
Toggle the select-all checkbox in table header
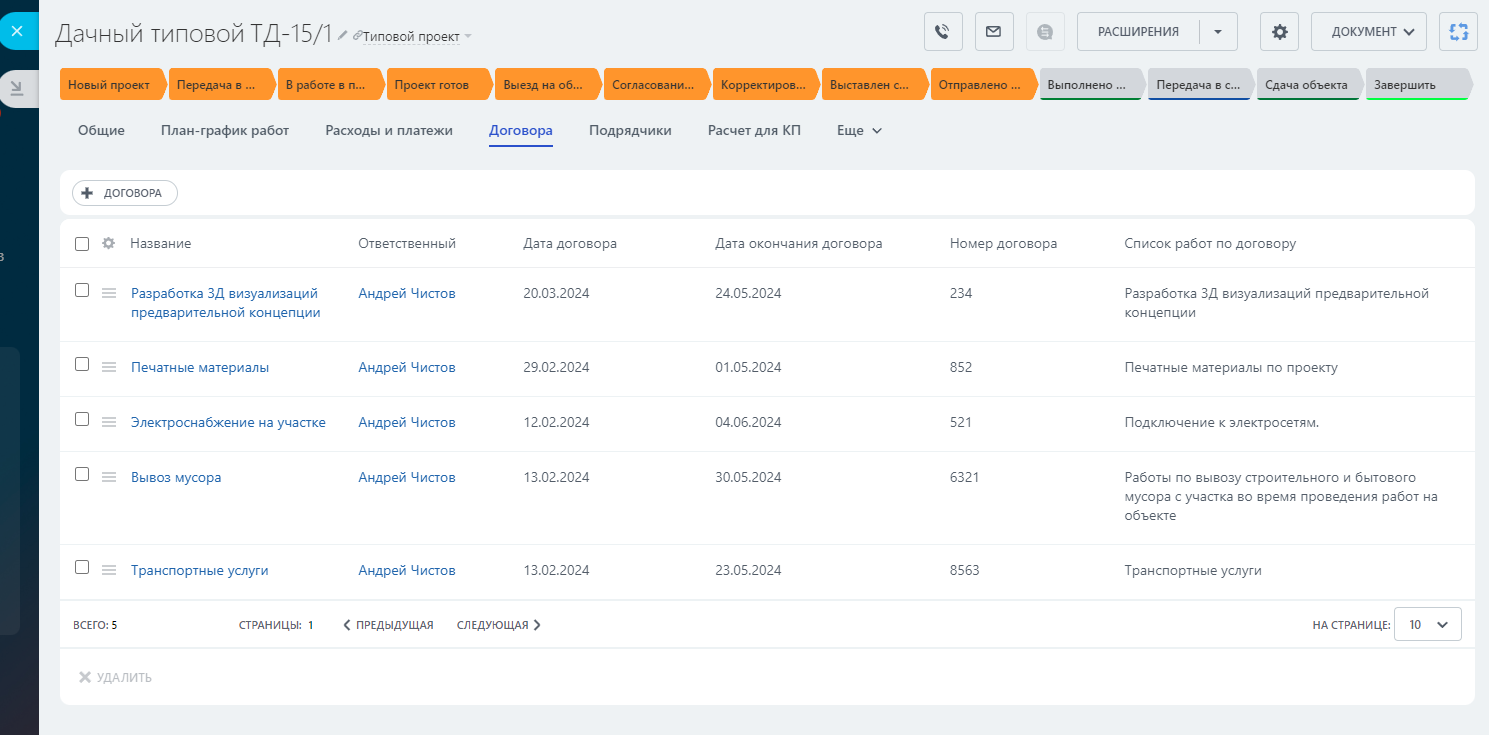click(82, 243)
